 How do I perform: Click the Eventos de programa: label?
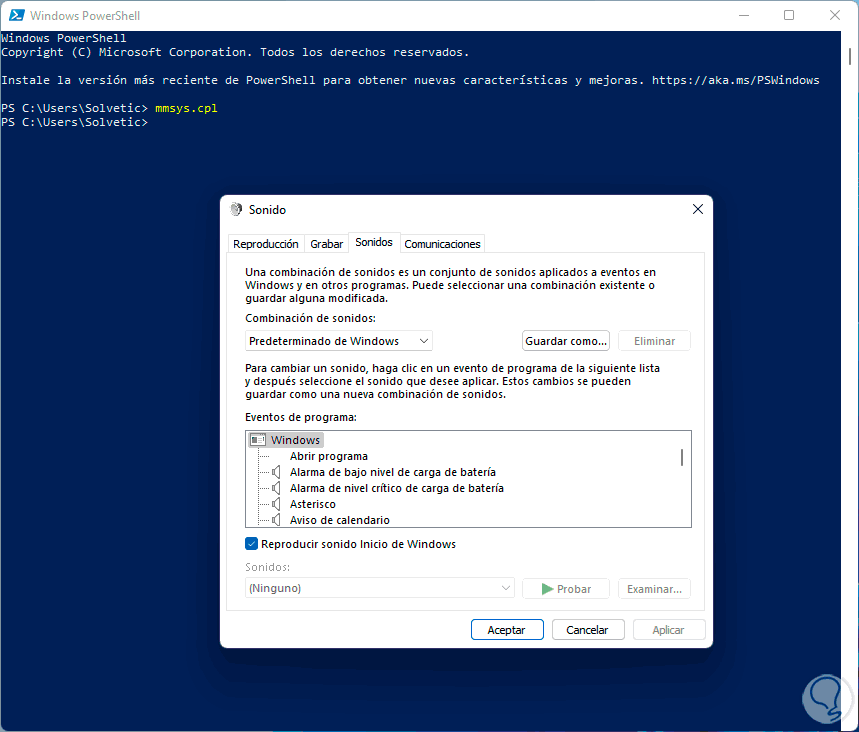click(301, 417)
